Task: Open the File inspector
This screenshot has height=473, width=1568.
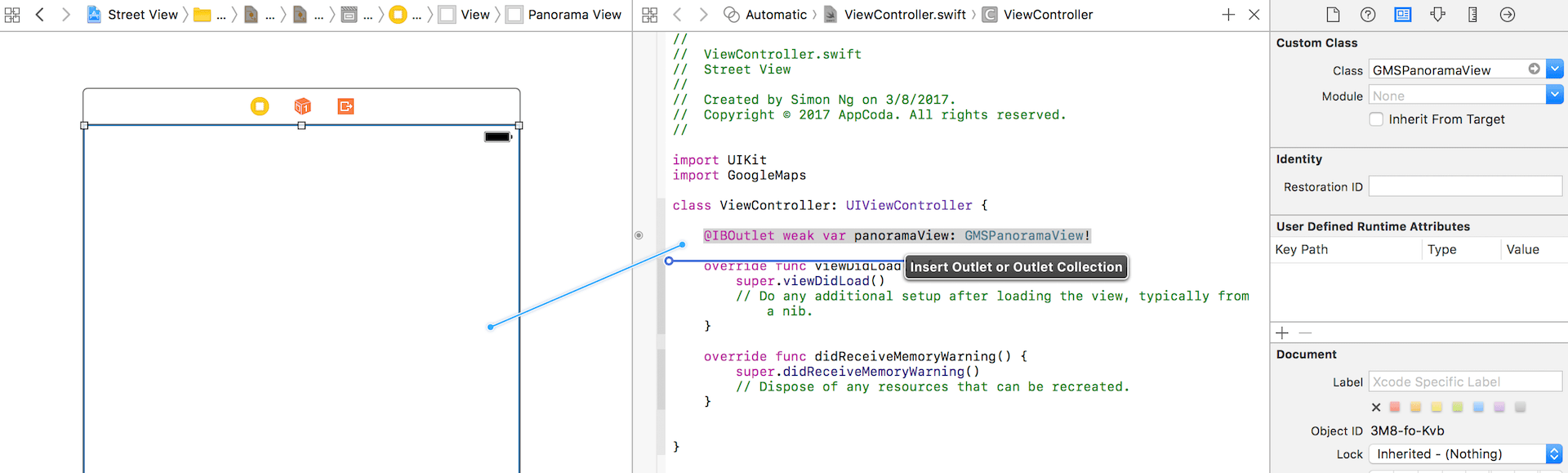Action: [x=1333, y=15]
